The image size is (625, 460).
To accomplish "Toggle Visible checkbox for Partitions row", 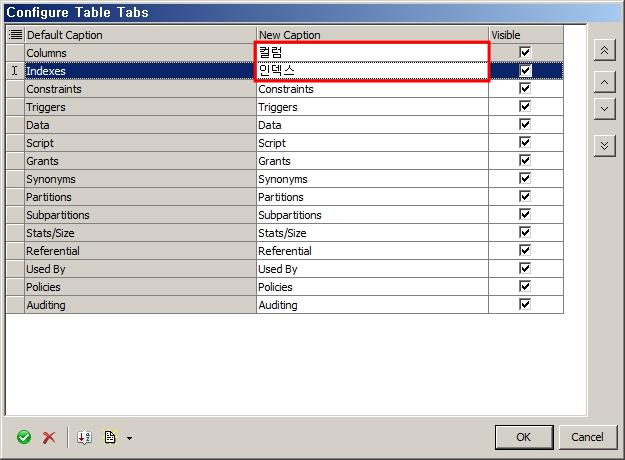I will pyautogui.click(x=525, y=197).
